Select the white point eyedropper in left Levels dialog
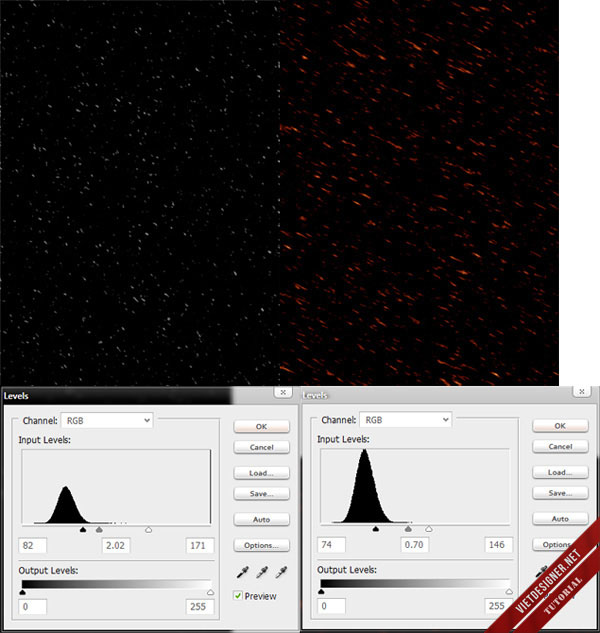 point(281,572)
